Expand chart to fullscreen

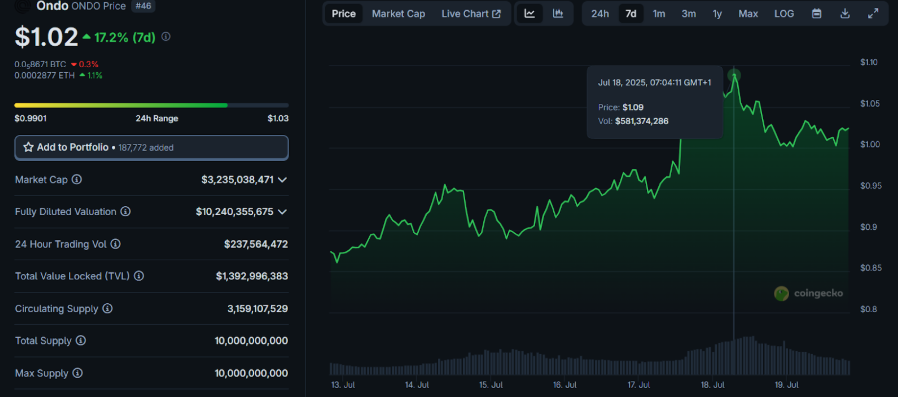tap(873, 14)
